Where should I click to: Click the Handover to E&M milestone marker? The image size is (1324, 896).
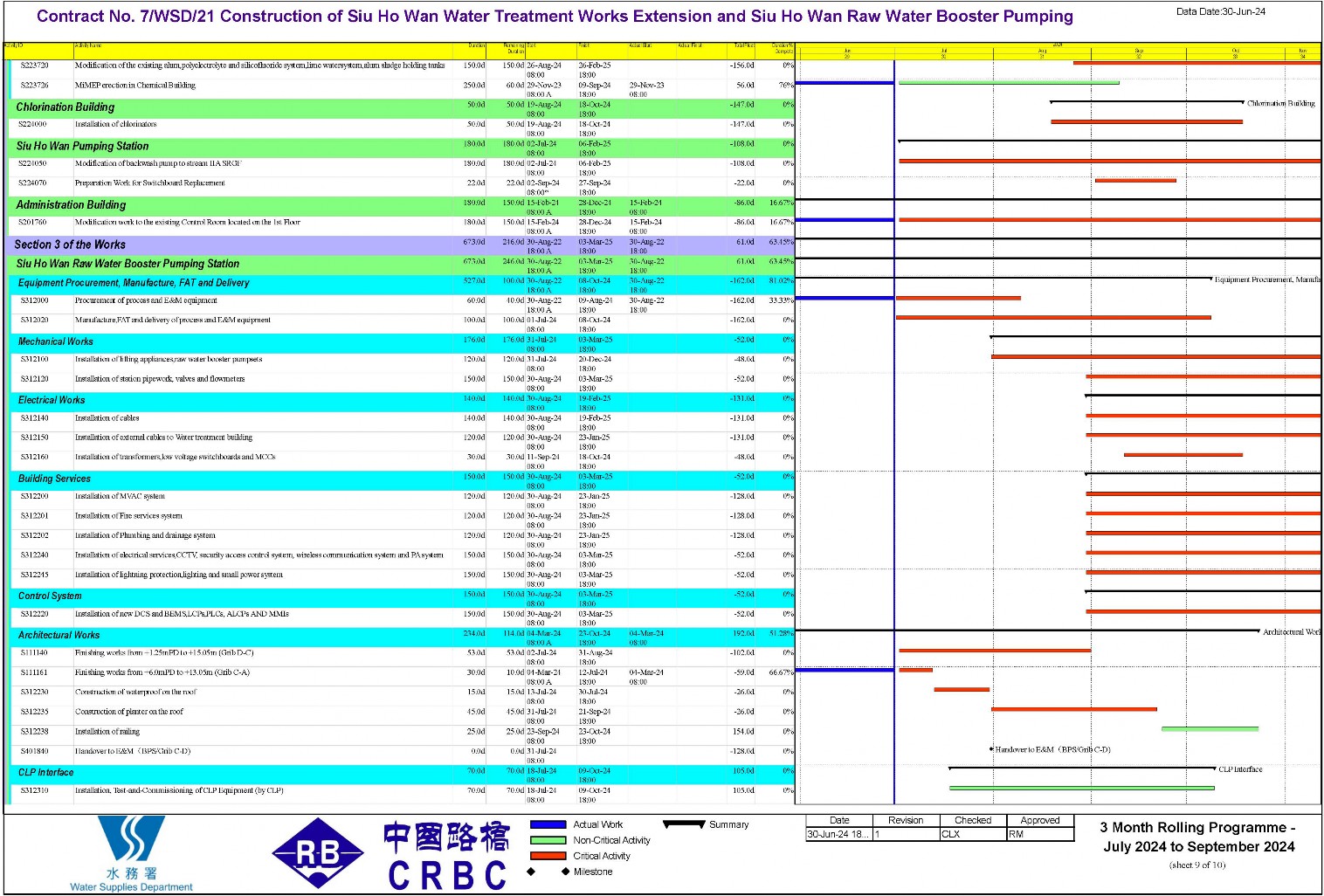[991, 749]
